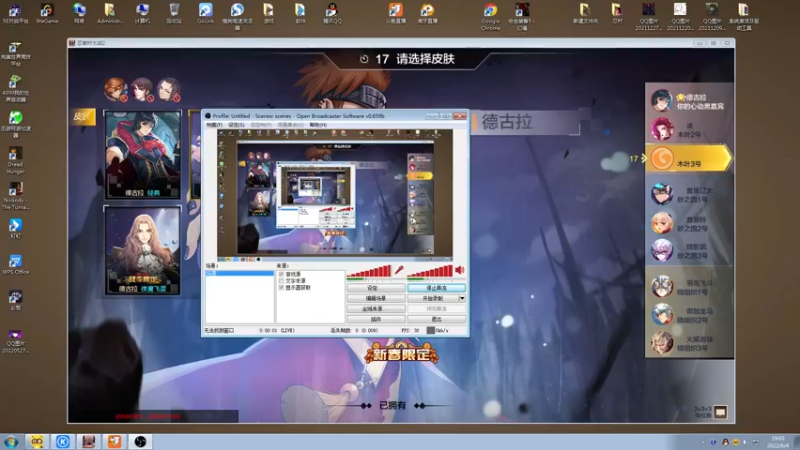Click player avatar for 砂之国2号
Screen dimensions: 800x450
coord(662,223)
